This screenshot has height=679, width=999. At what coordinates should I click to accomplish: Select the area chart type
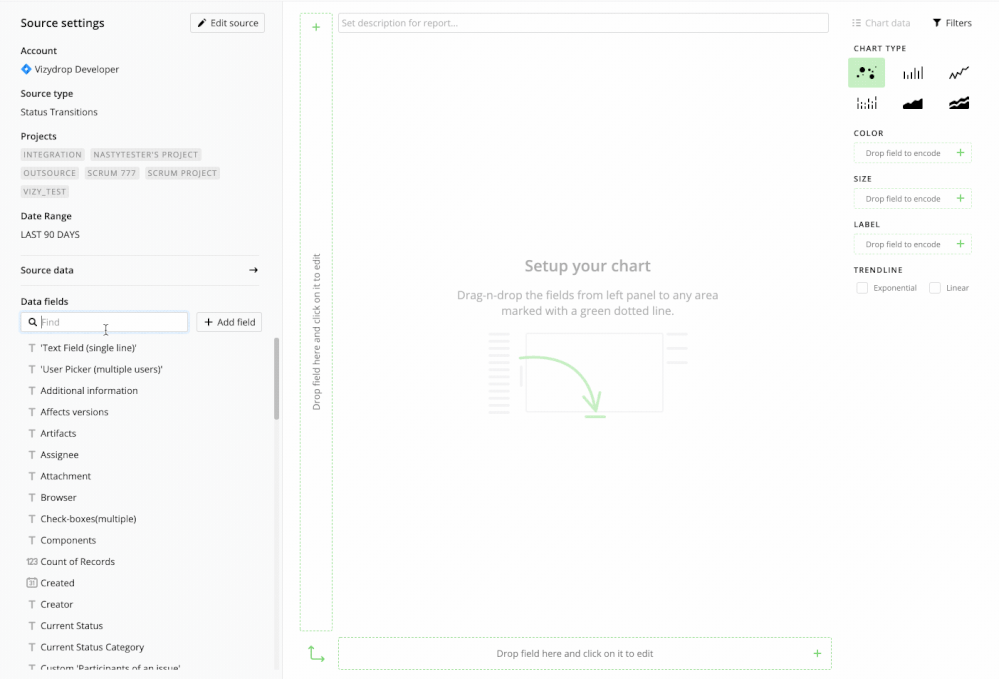tap(912, 102)
